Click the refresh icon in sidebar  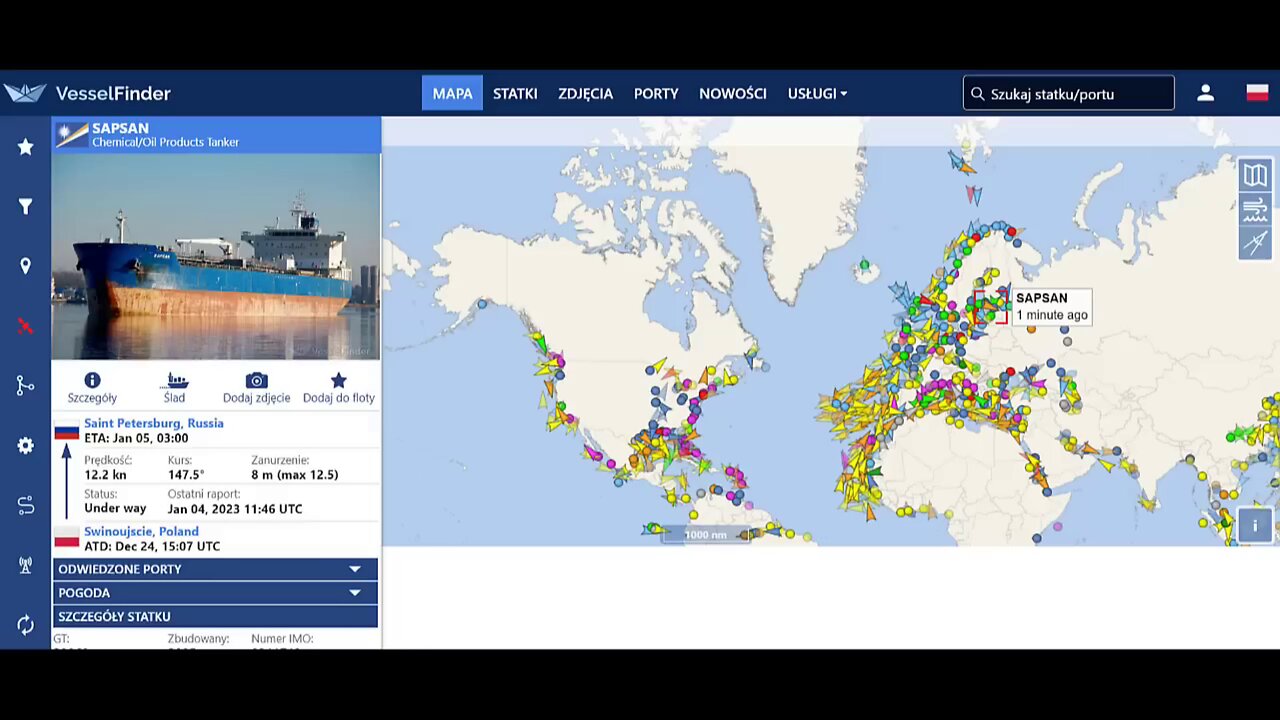click(25, 625)
